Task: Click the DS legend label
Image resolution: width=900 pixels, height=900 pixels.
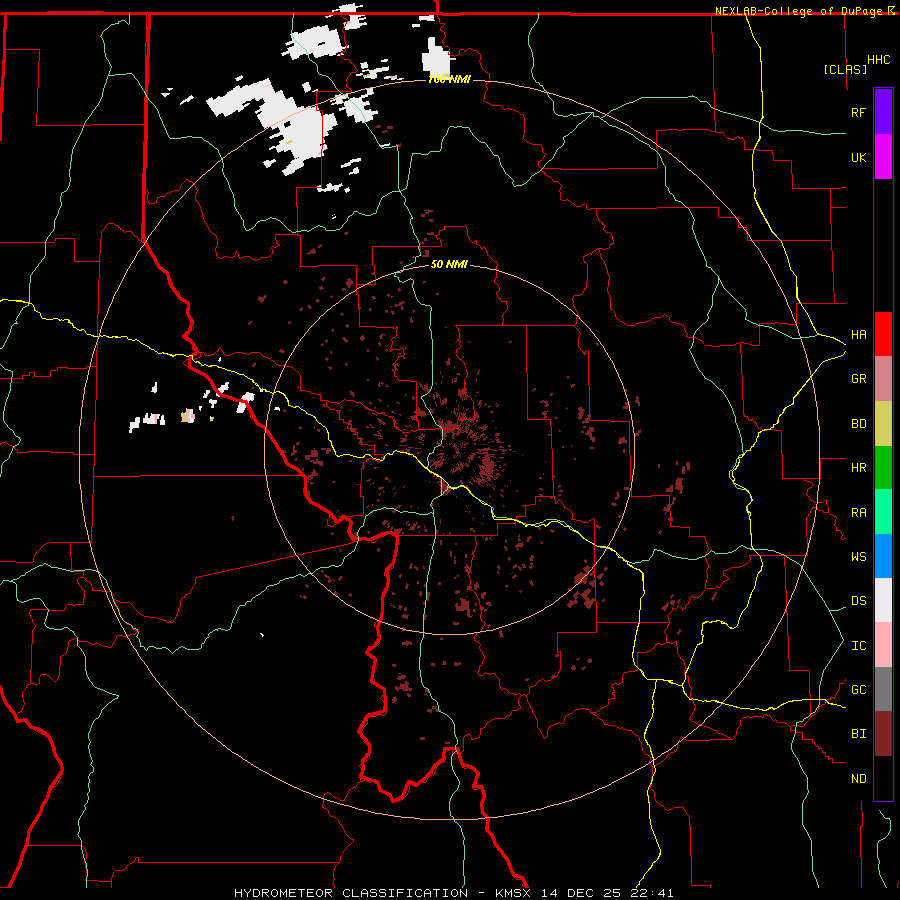Action: [858, 601]
